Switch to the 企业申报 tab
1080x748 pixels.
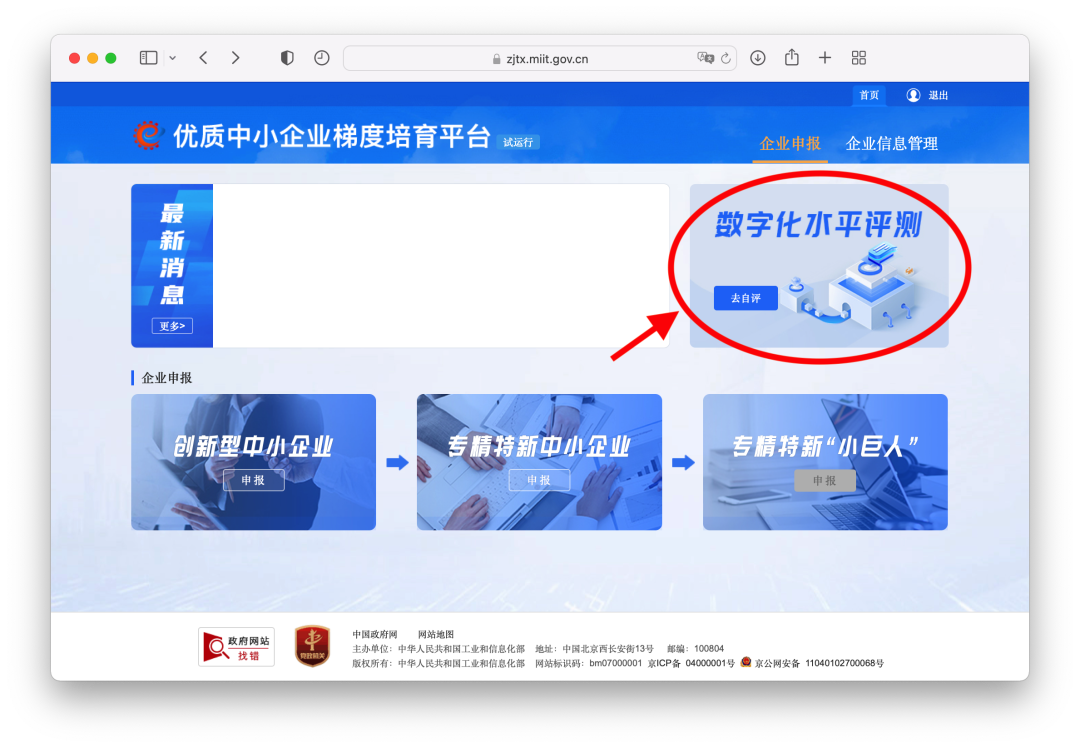[790, 143]
